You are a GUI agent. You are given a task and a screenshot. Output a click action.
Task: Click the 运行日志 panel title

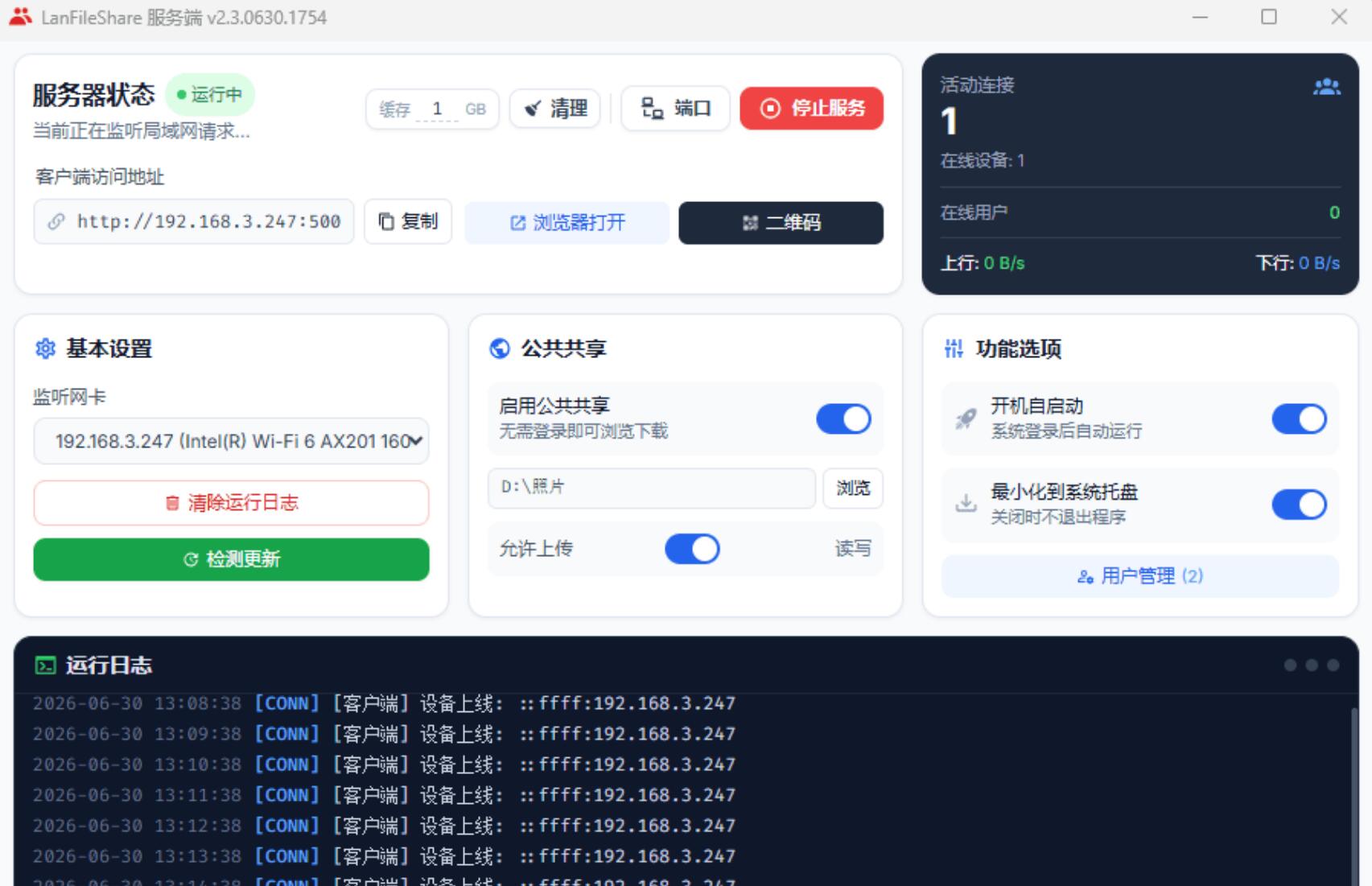[x=109, y=666]
